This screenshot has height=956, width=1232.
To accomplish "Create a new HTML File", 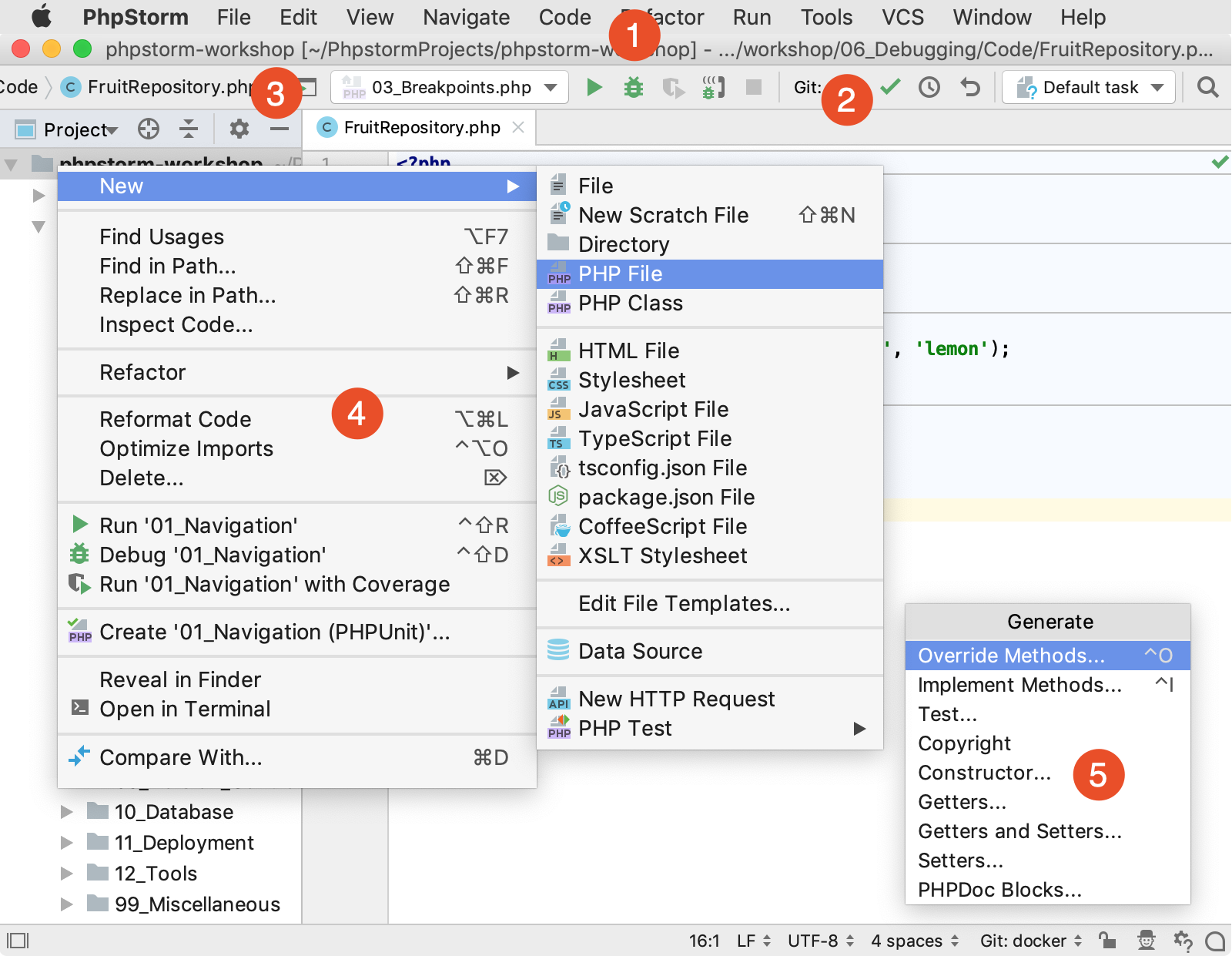I will pyautogui.click(x=710, y=351).
